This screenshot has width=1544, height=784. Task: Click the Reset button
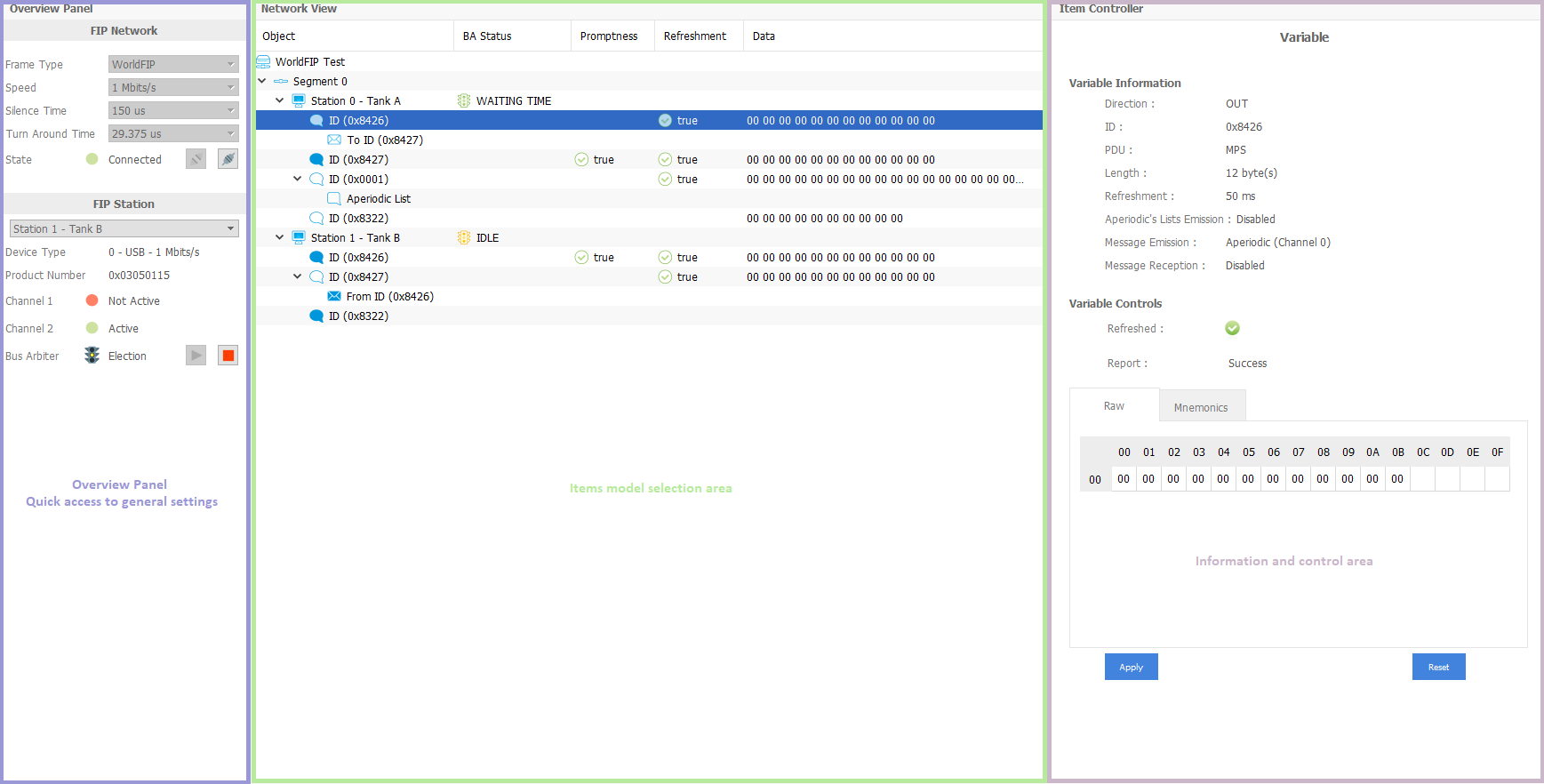1438,667
